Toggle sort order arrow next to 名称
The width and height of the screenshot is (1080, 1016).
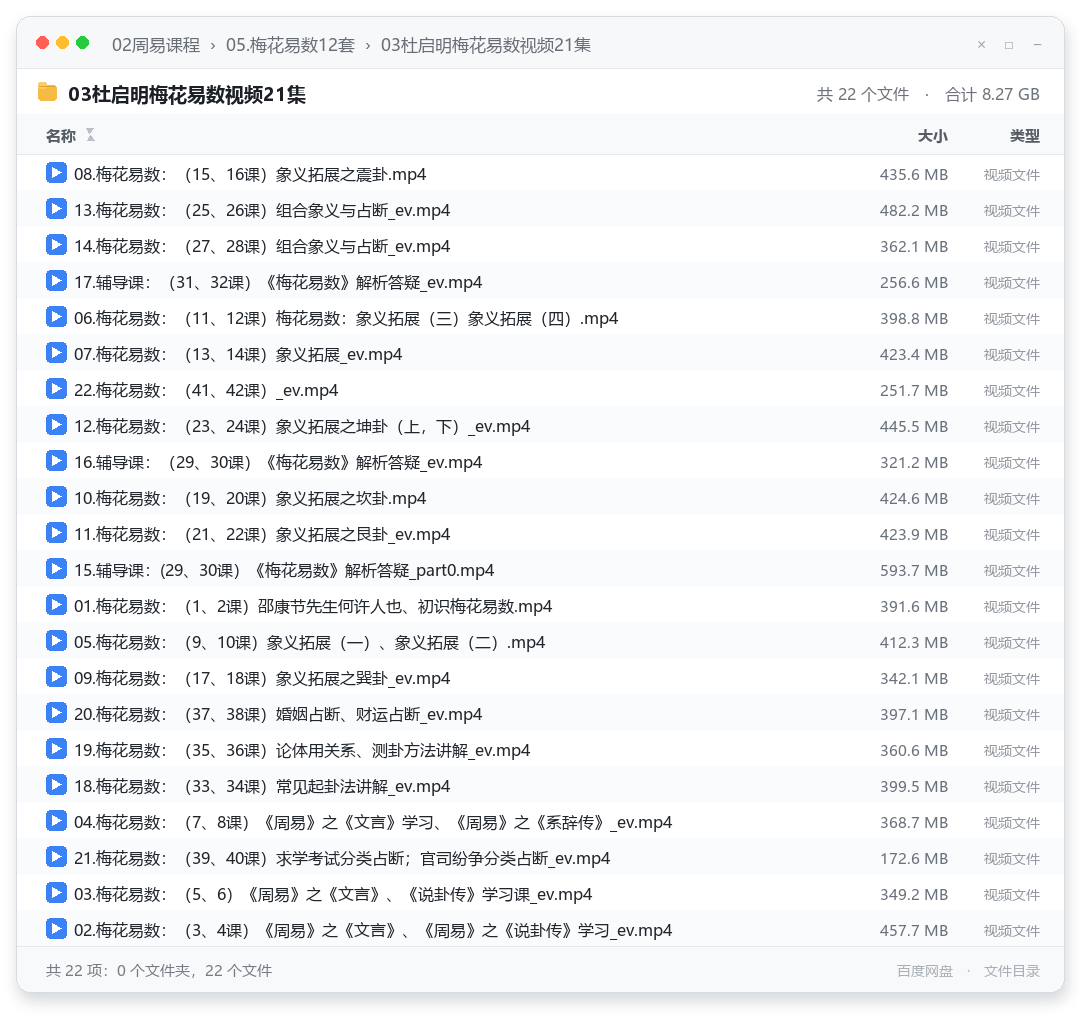[90, 135]
